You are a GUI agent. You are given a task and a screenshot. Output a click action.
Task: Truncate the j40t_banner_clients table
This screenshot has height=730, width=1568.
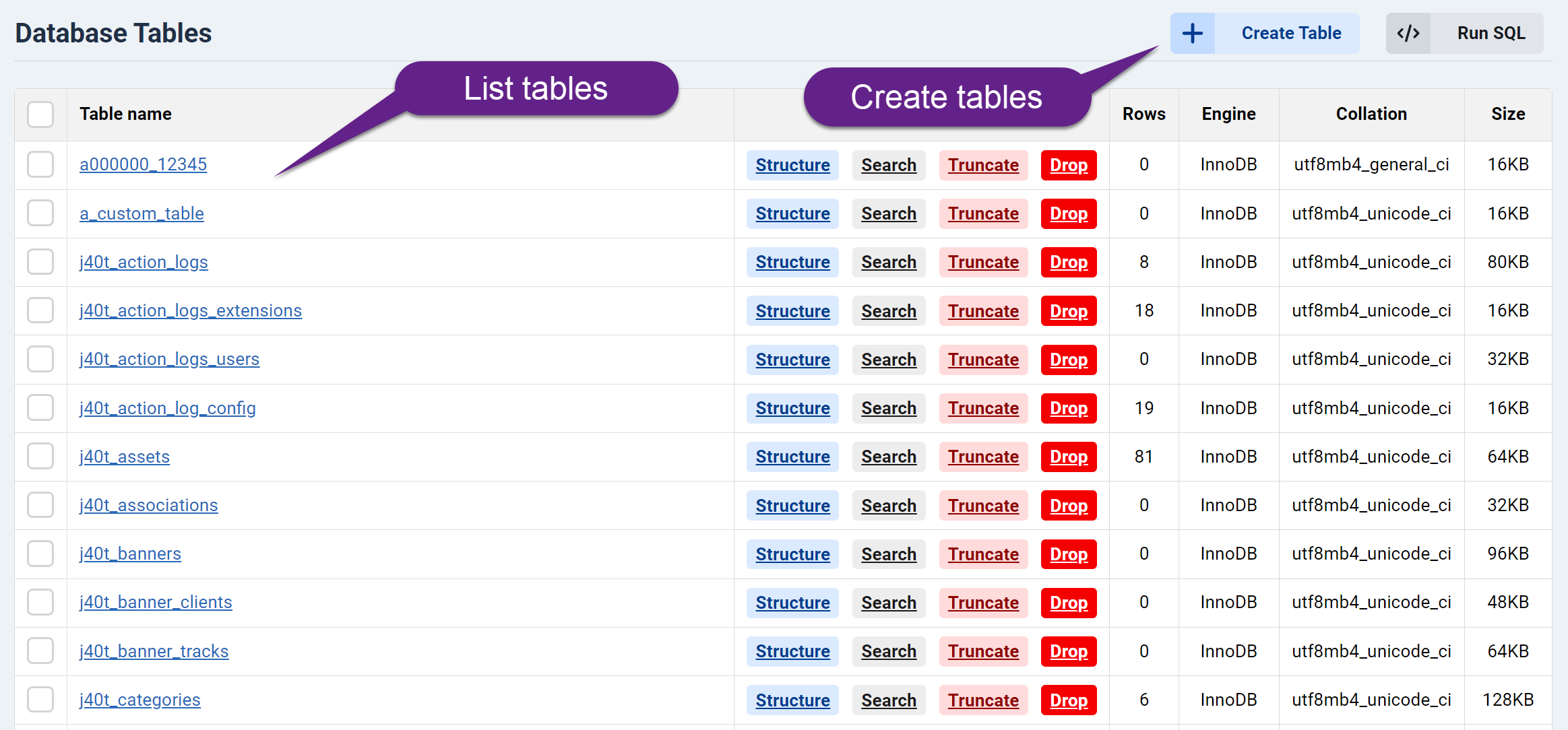(x=983, y=603)
